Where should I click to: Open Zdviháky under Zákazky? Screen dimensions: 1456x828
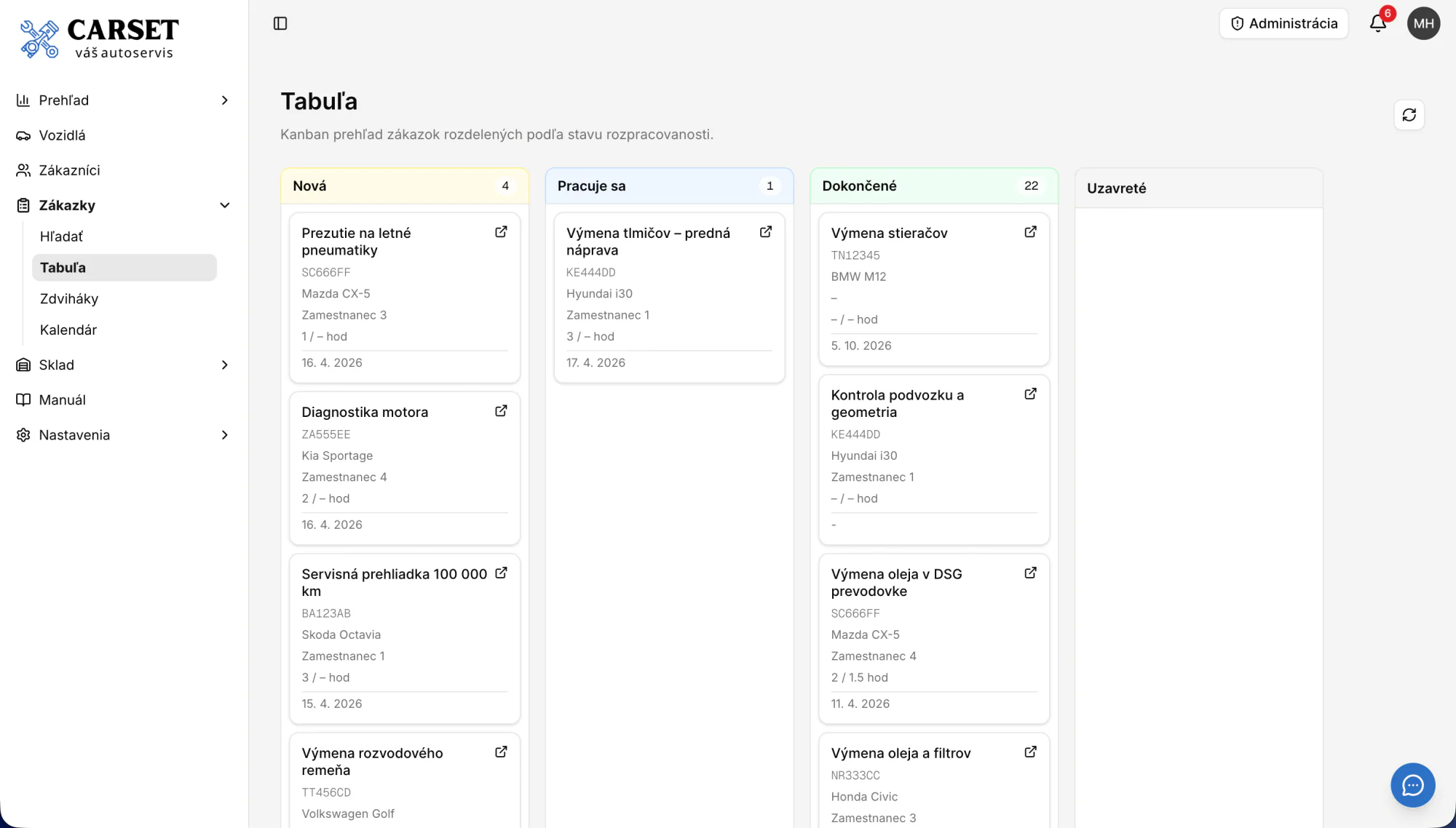[x=124, y=299]
